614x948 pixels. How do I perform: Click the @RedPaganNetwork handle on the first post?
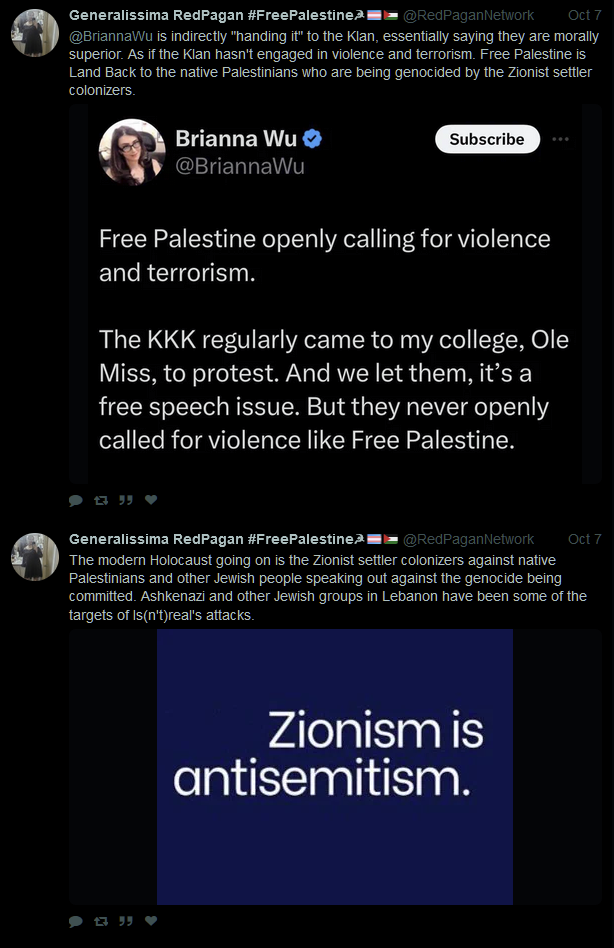pyautogui.click(x=468, y=15)
